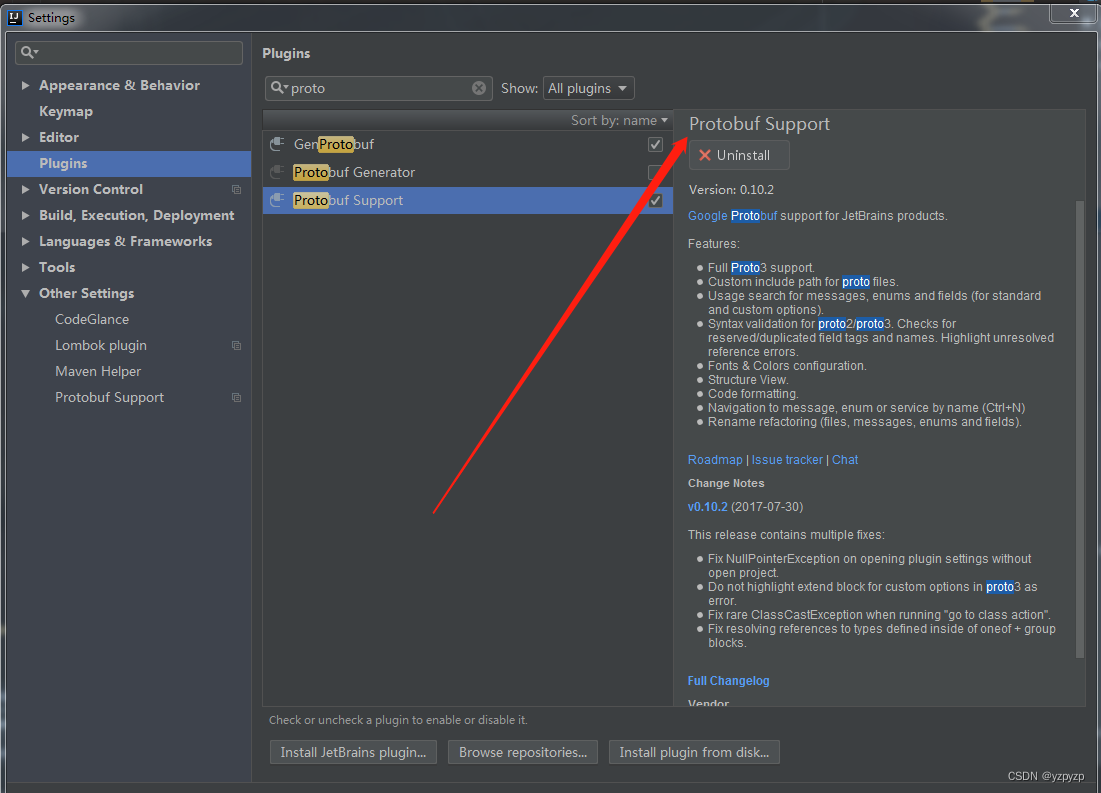The height and width of the screenshot is (793, 1101).
Task: Open CodeGlance settings
Action: 92,319
